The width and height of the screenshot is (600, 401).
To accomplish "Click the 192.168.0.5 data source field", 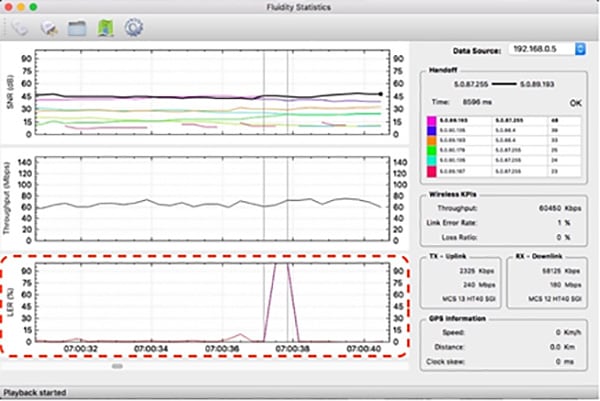I will coord(542,48).
